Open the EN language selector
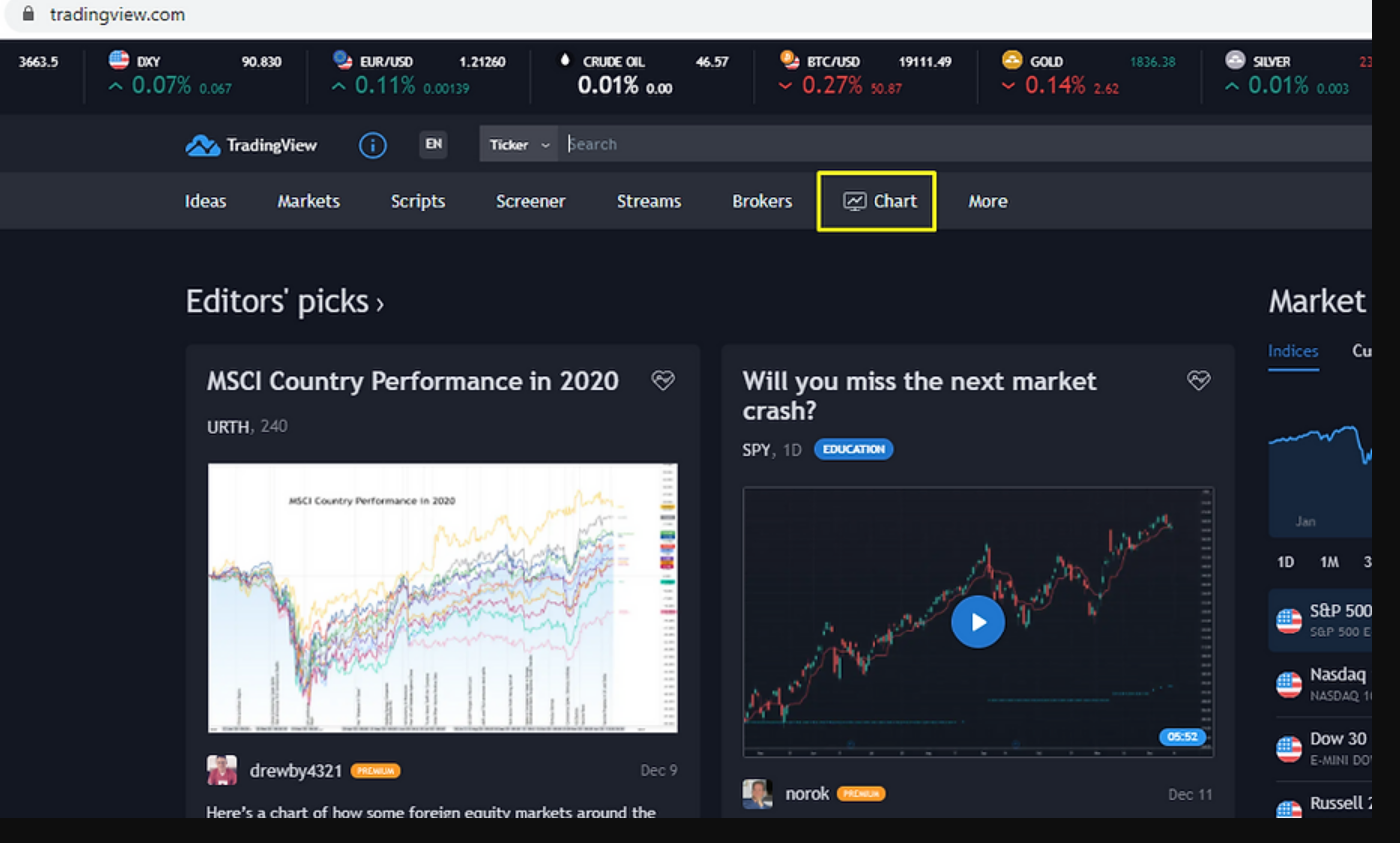Viewport: 1400px width, 843px height. click(x=433, y=144)
